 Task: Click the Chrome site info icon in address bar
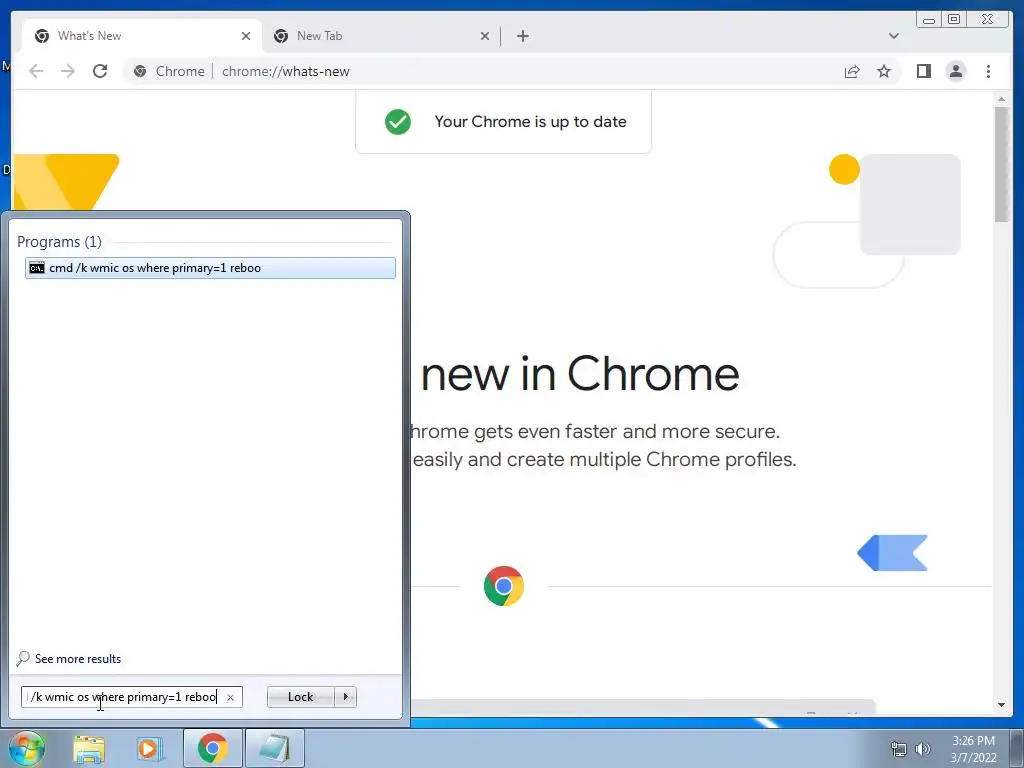click(x=140, y=71)
